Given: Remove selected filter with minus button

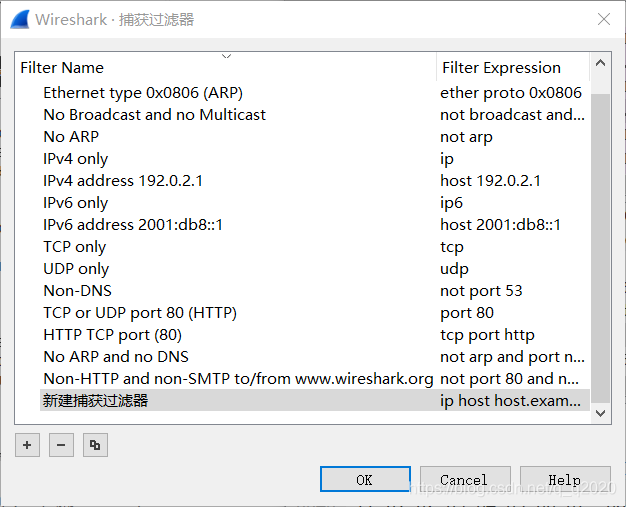Looking at the screenshot, I should point(61,445).
